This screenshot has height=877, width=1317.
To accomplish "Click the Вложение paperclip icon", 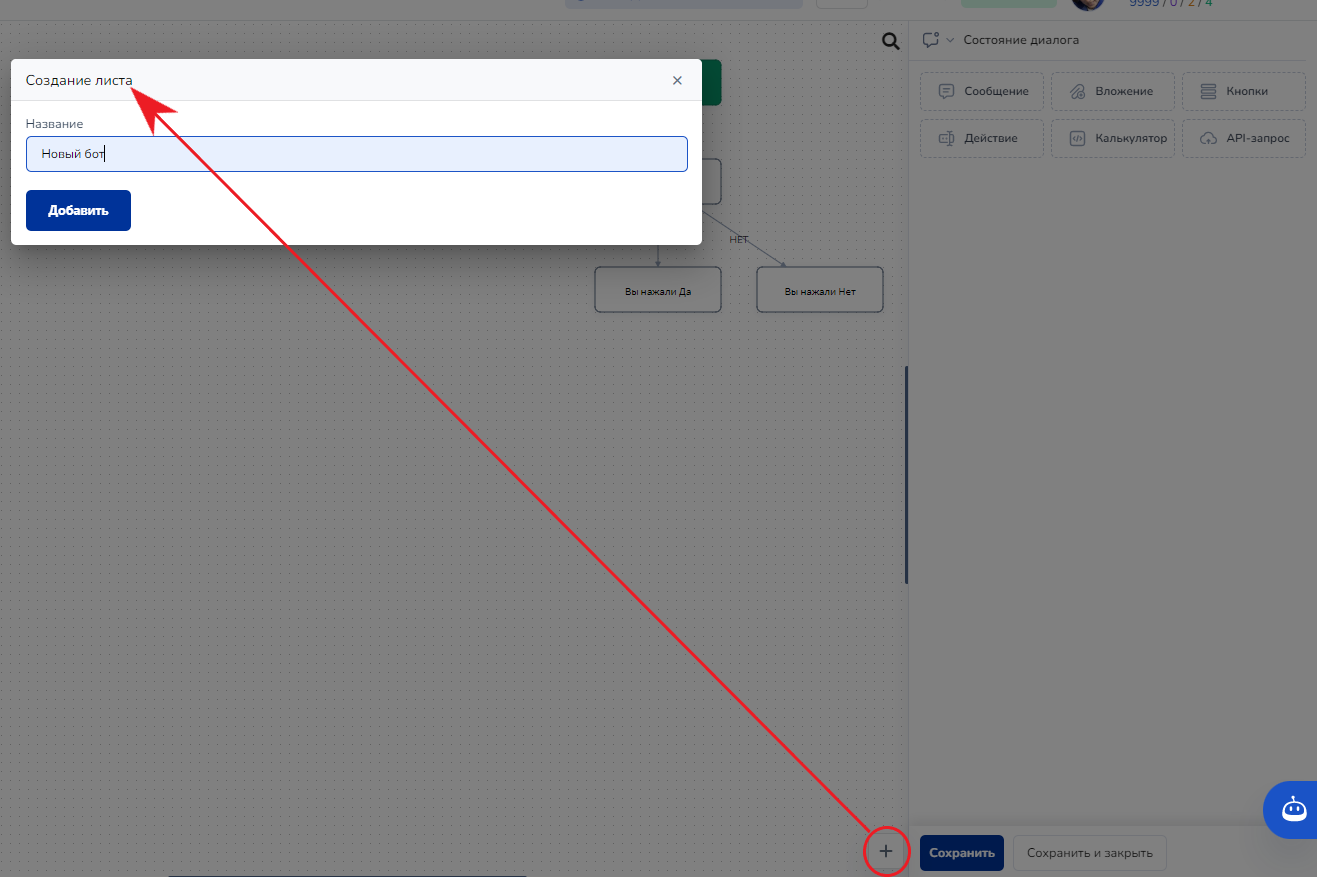I will [1077, 91].
